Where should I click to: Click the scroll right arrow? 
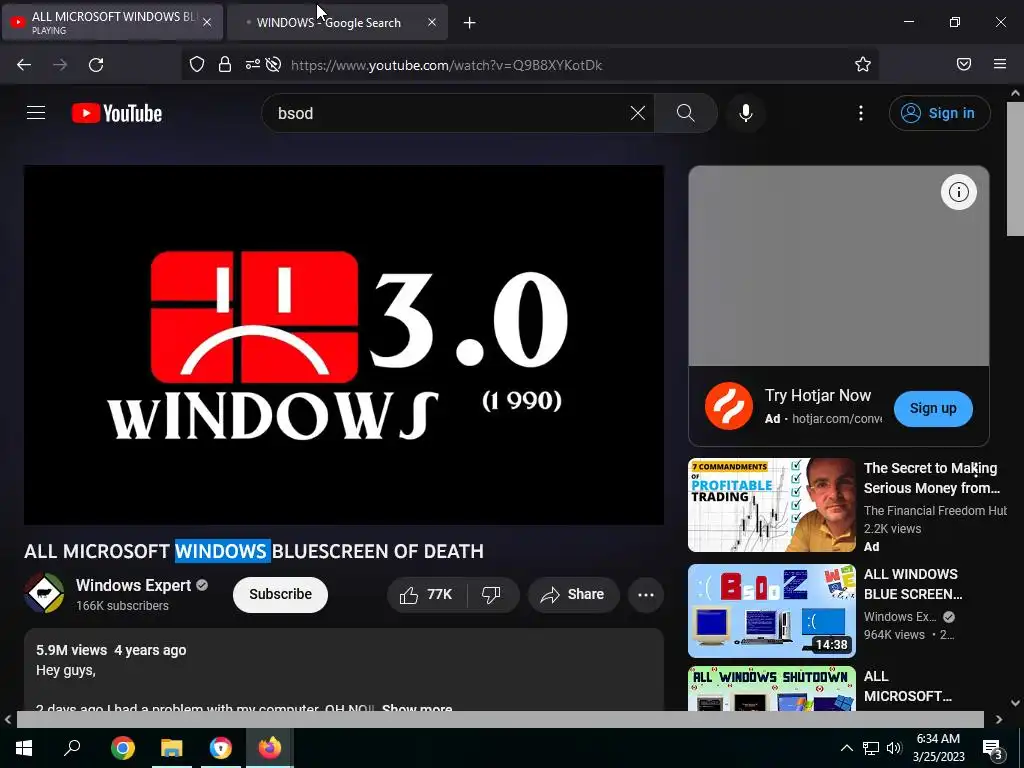(x=999, y=719)
